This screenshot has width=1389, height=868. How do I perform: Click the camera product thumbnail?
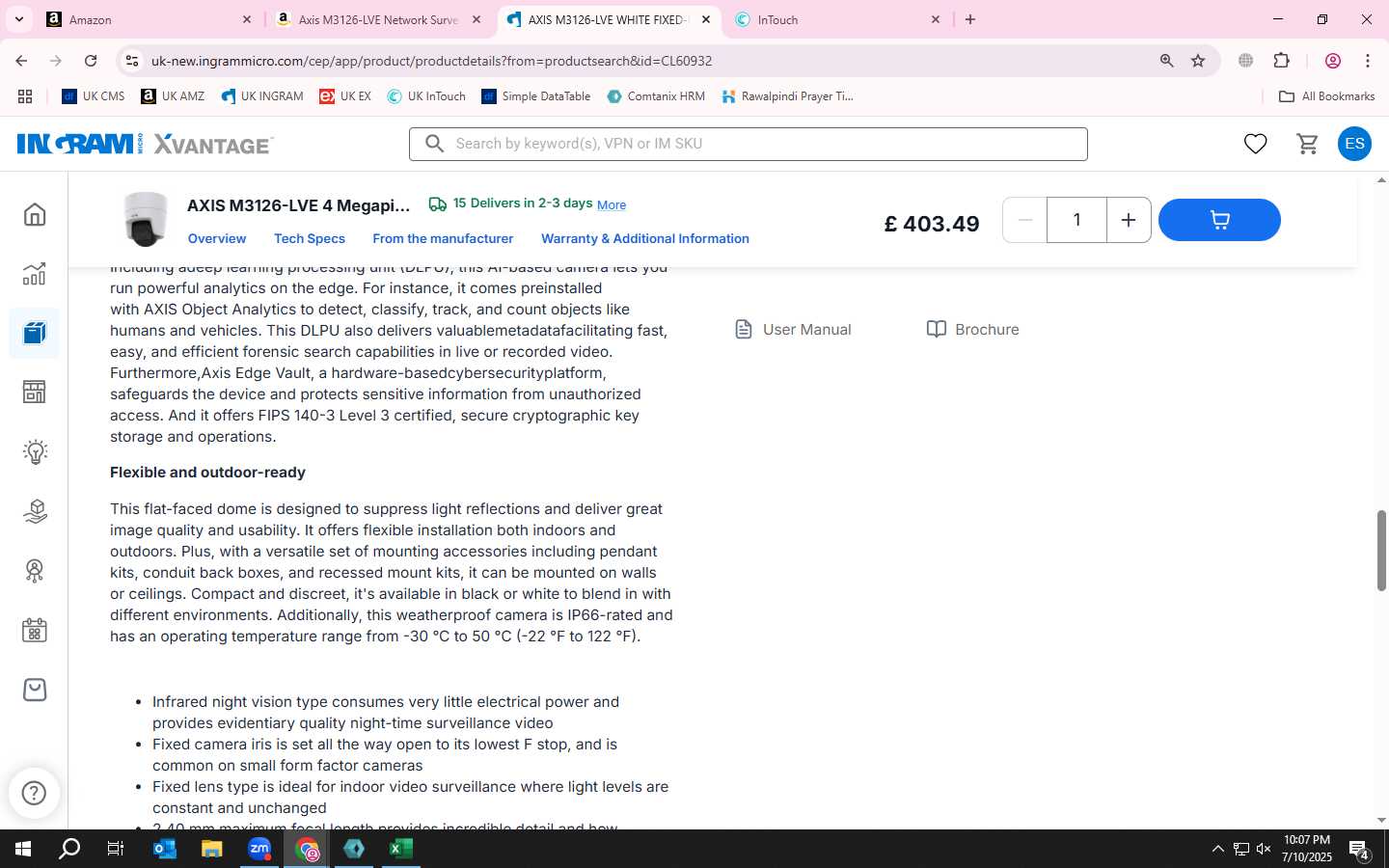(146, 219)
